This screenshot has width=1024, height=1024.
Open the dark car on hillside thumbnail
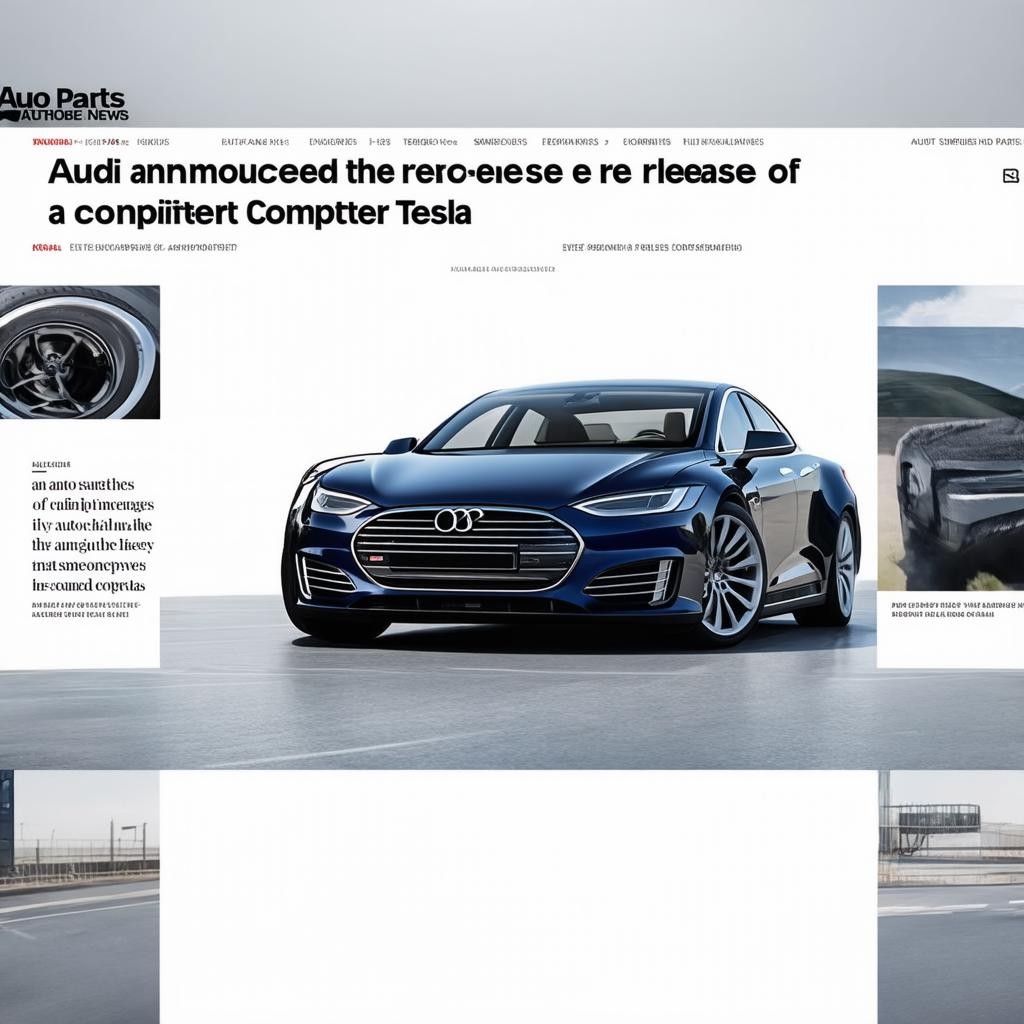[x=950, y=438]
